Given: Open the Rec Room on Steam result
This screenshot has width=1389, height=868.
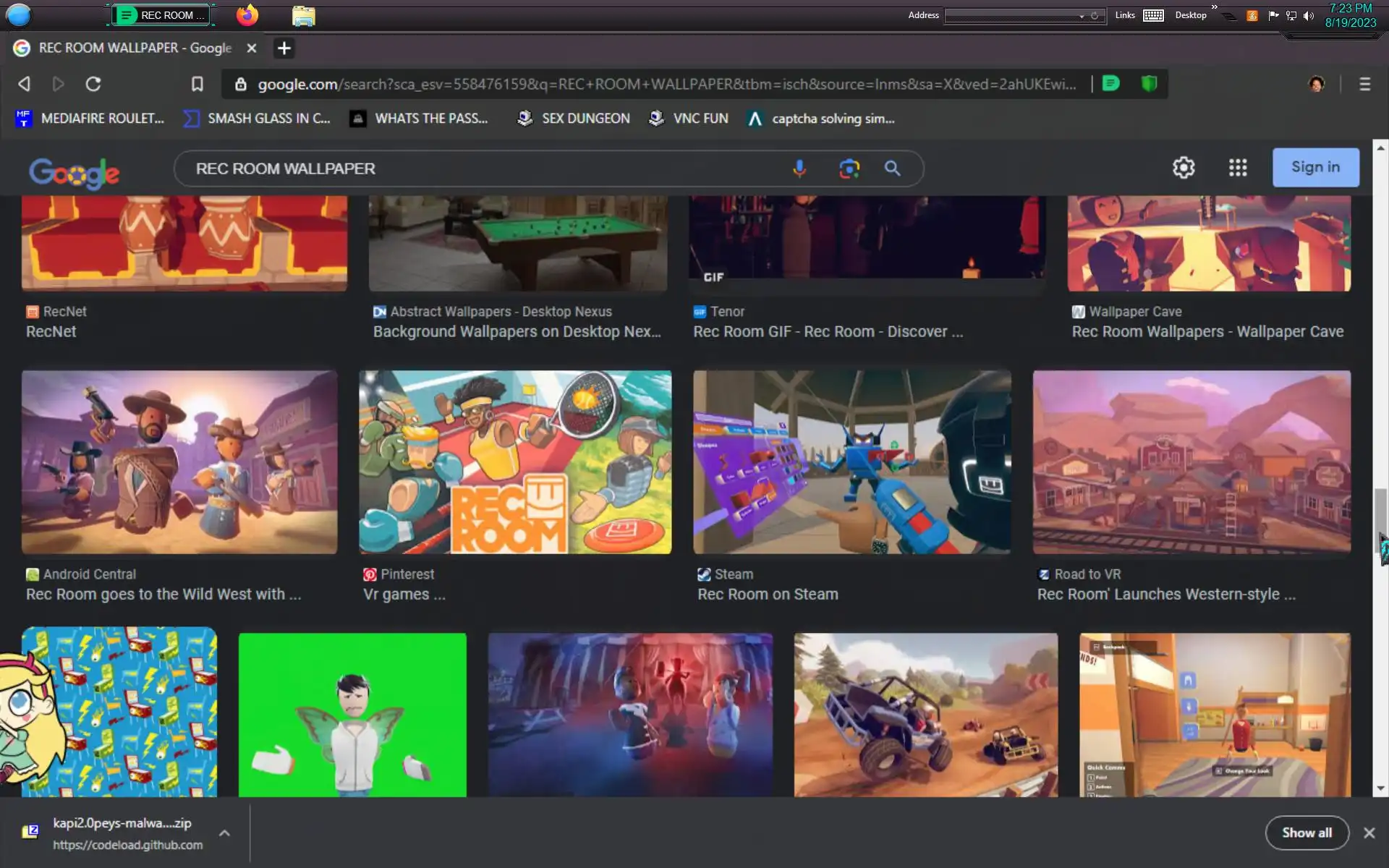Looking at the screenshot, I should click(767, 594).
